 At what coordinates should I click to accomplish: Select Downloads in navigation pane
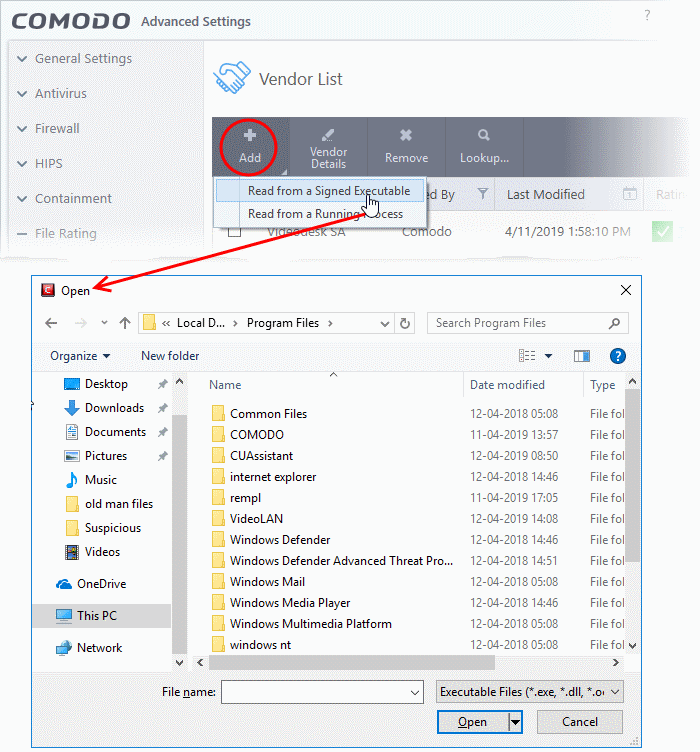coord(114,408)
